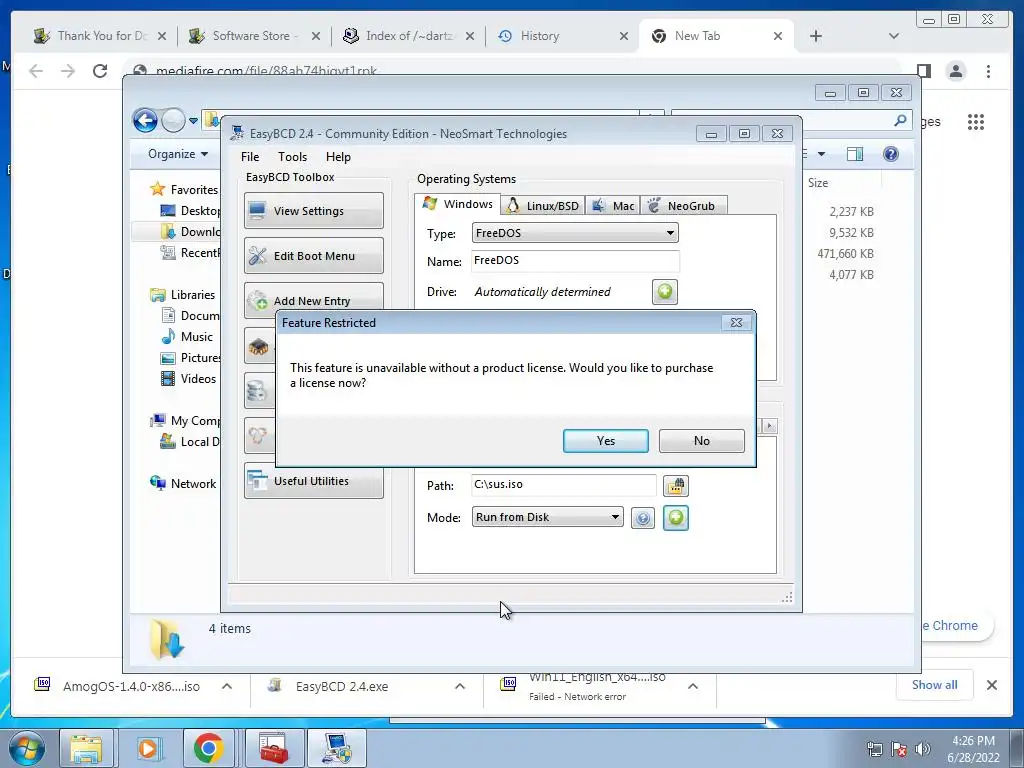Viewport: 1024px width, 768px height.
Task: Reload the page in Chrome
Action: click(100, 71)
